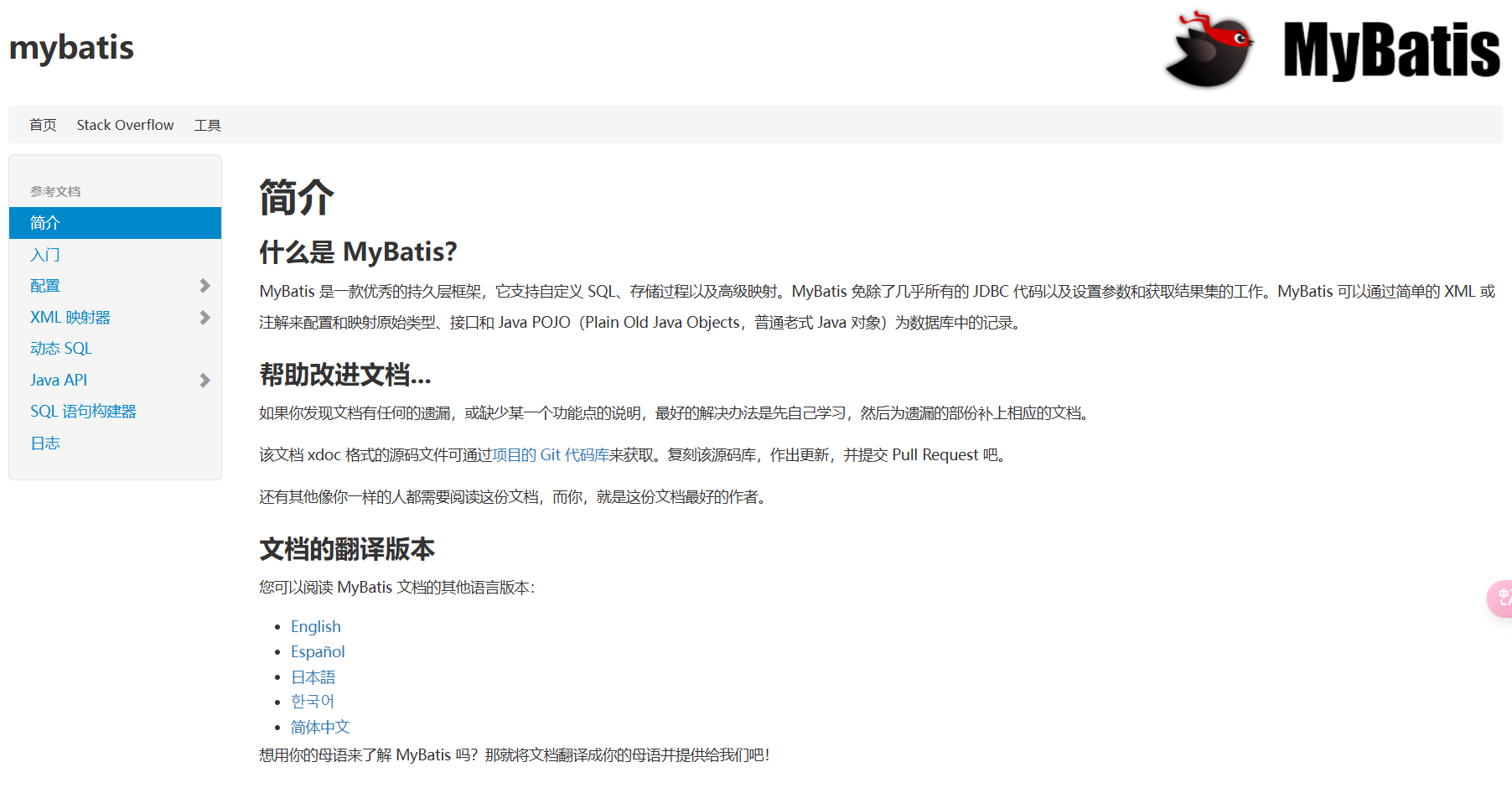Select 简介 in the sidebar
Screen dimensions: 1512x788
pyautogui.click(x=115, y=223)
